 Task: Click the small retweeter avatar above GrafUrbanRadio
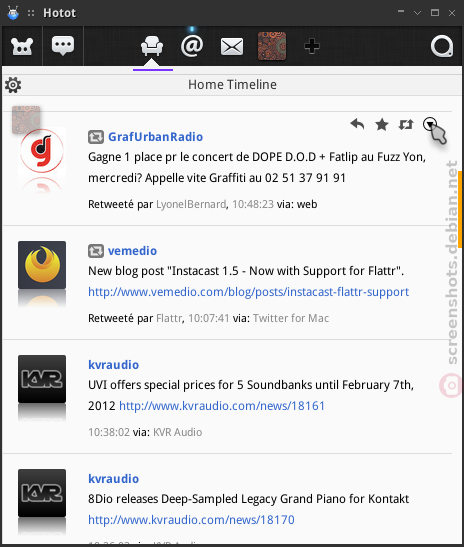coord(26,120)
